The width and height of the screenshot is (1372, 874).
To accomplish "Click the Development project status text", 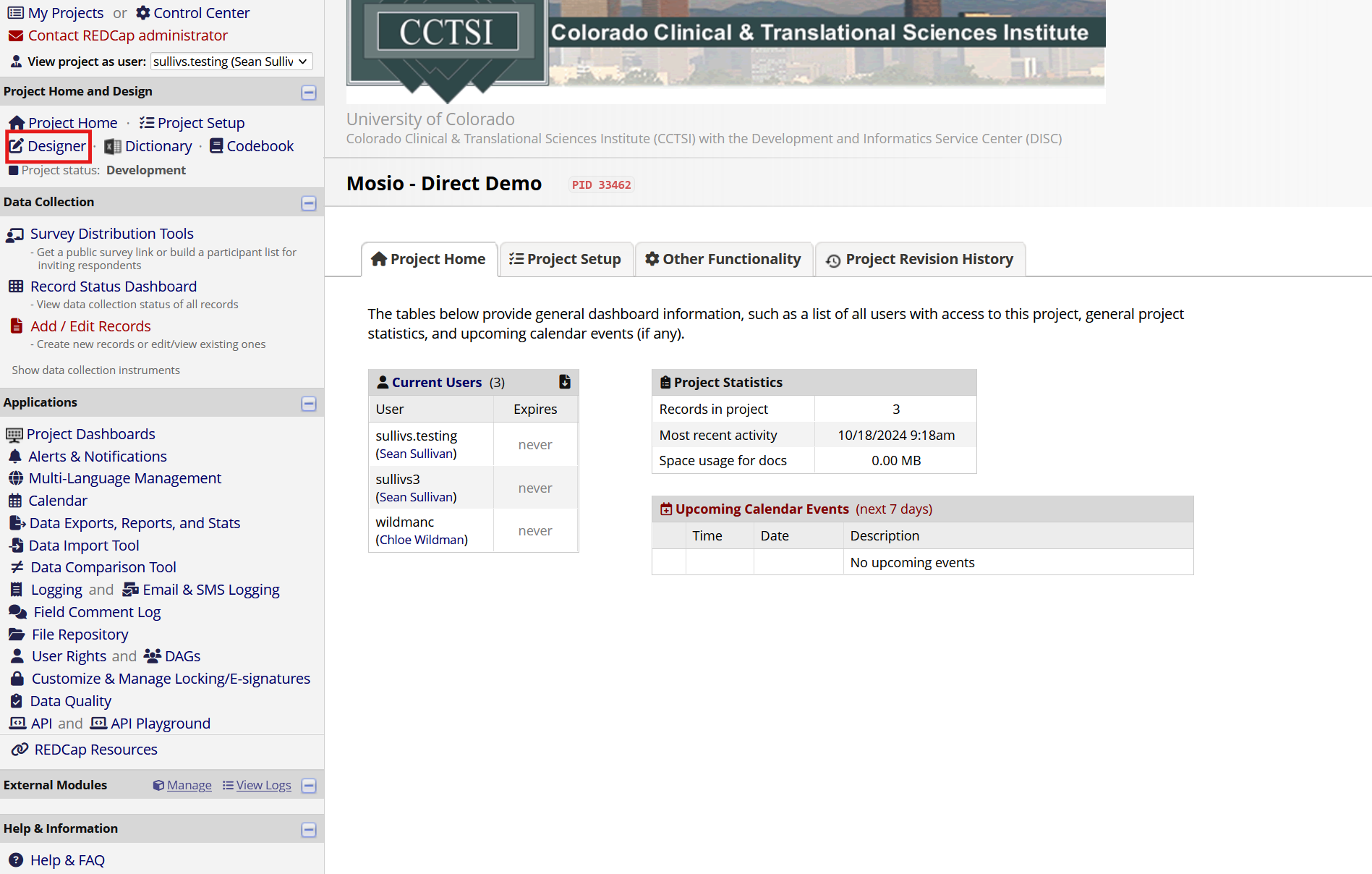I will 146,170.
